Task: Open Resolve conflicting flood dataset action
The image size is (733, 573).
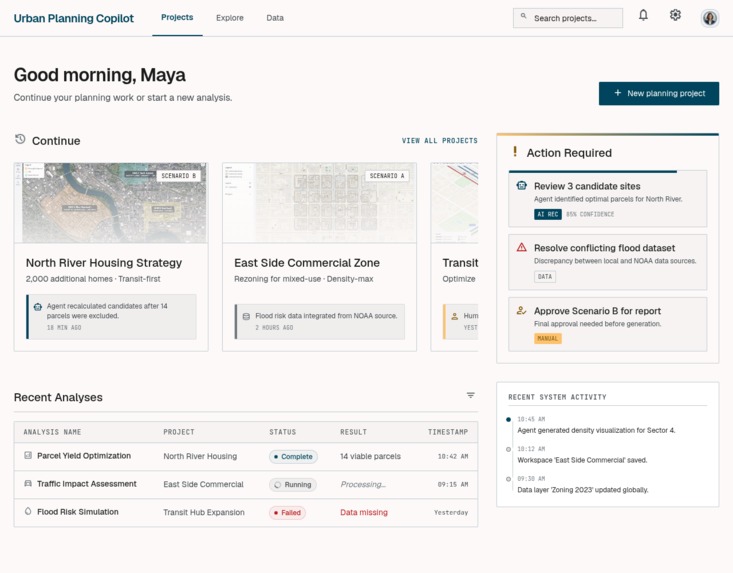Action: coord(608,262)
